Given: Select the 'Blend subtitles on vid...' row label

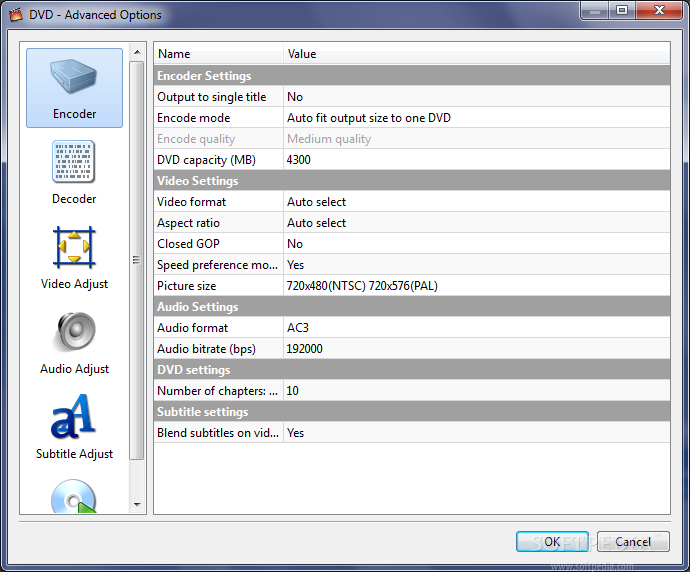Looking at the screenshot, I should point(218,433).
